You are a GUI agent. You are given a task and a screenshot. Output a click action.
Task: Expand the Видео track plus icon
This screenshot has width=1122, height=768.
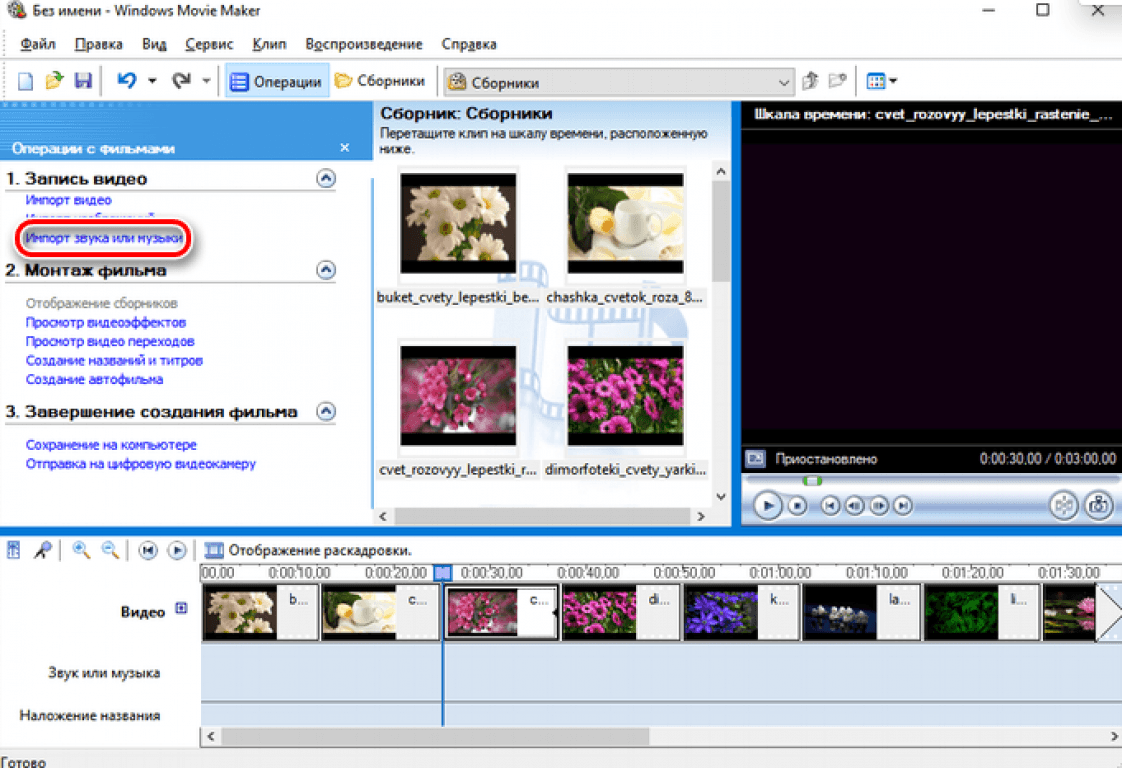tap(181, 608)
